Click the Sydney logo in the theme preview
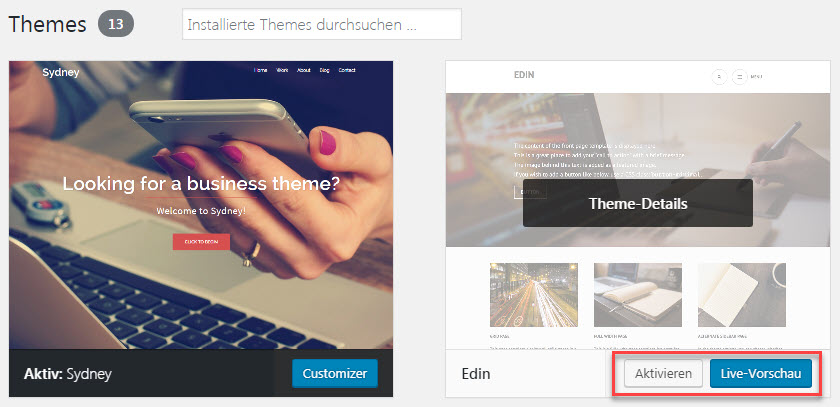This screenshot has width=840, height=407. tap(61, 72)
